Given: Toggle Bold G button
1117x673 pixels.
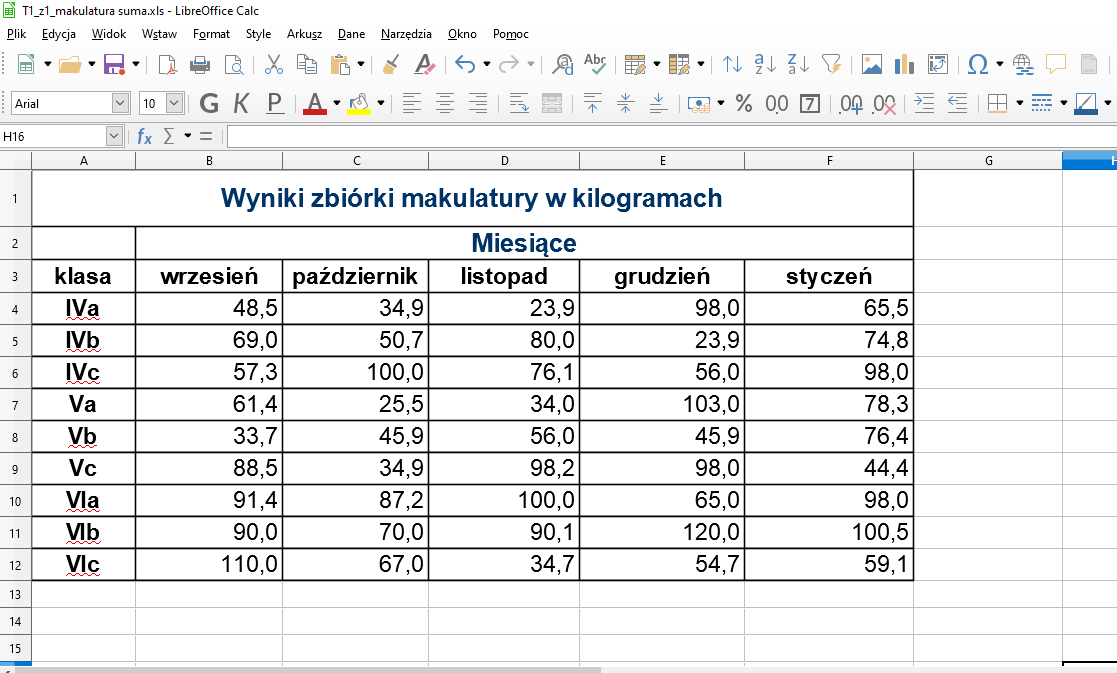Looking at the screenshot, I should tap(209, 104).
